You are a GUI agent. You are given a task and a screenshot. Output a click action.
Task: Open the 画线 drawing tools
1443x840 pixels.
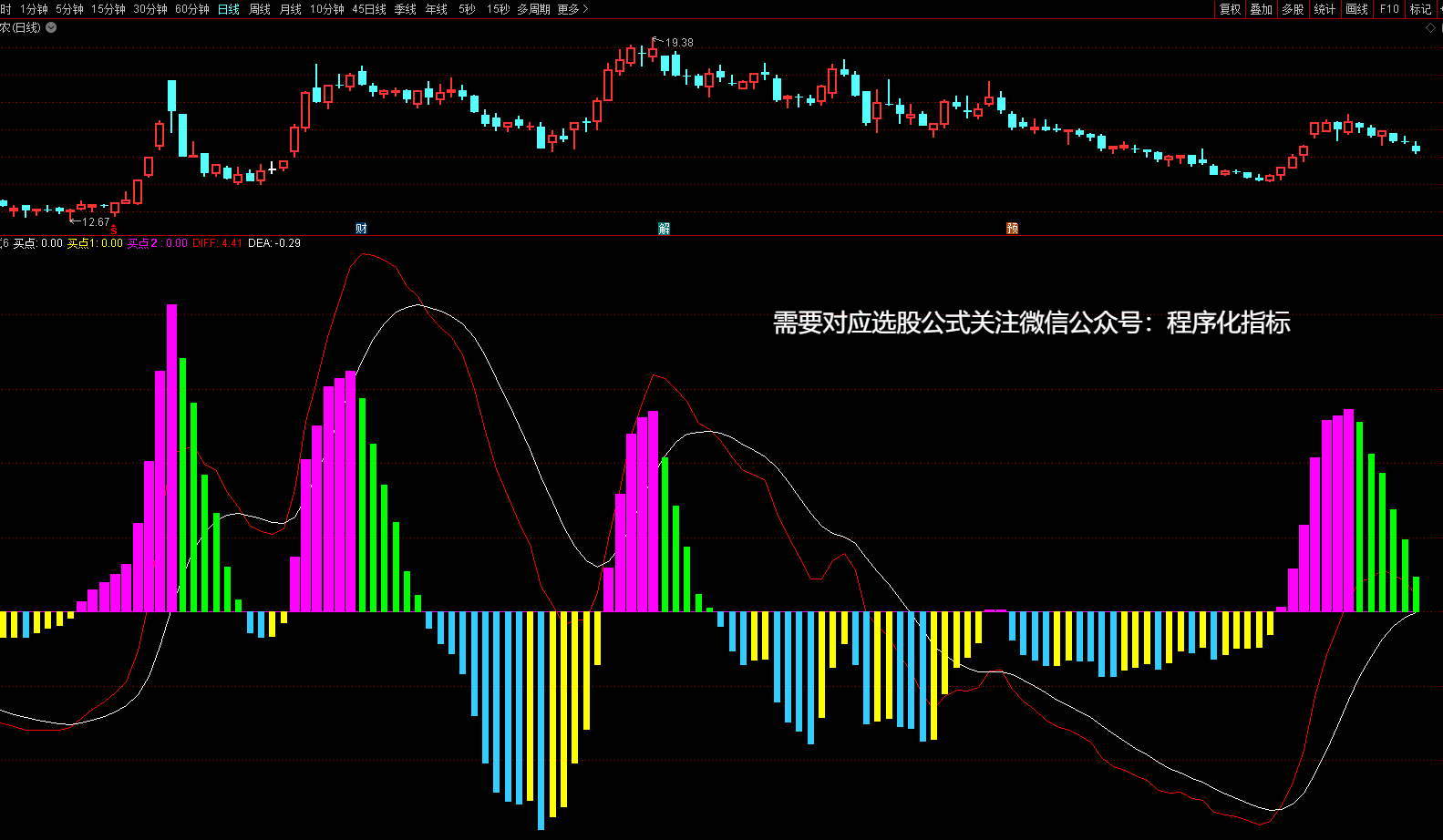[x=1356, y=9]
